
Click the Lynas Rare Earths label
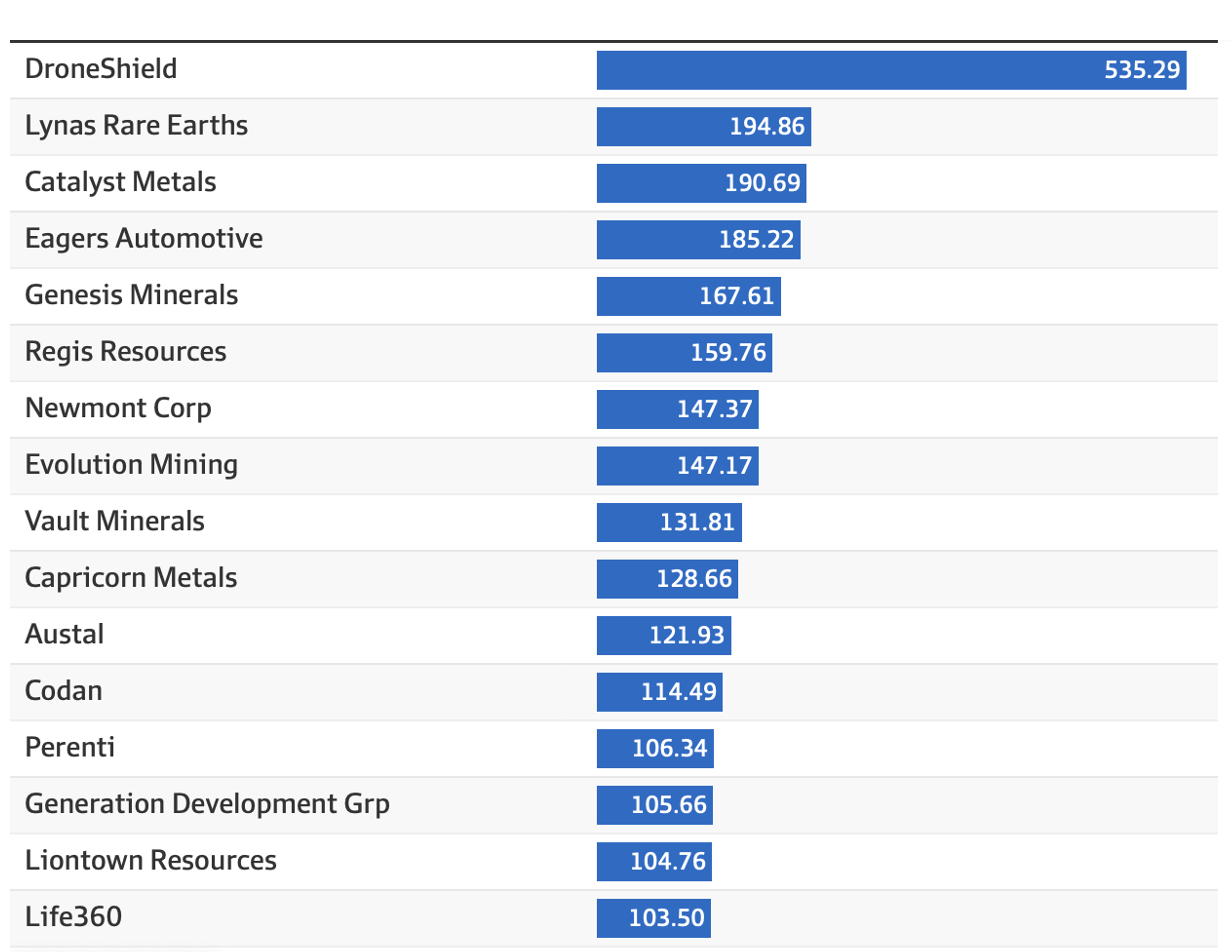pyautogui.click(x=136, y=126)
